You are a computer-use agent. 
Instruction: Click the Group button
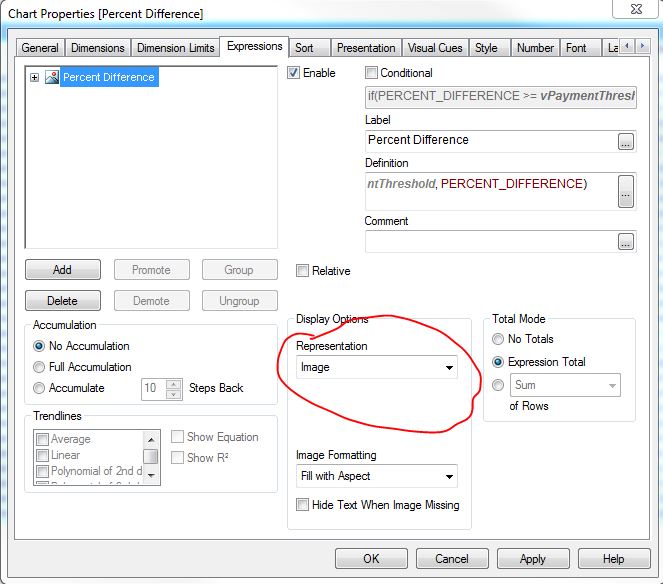239,270
